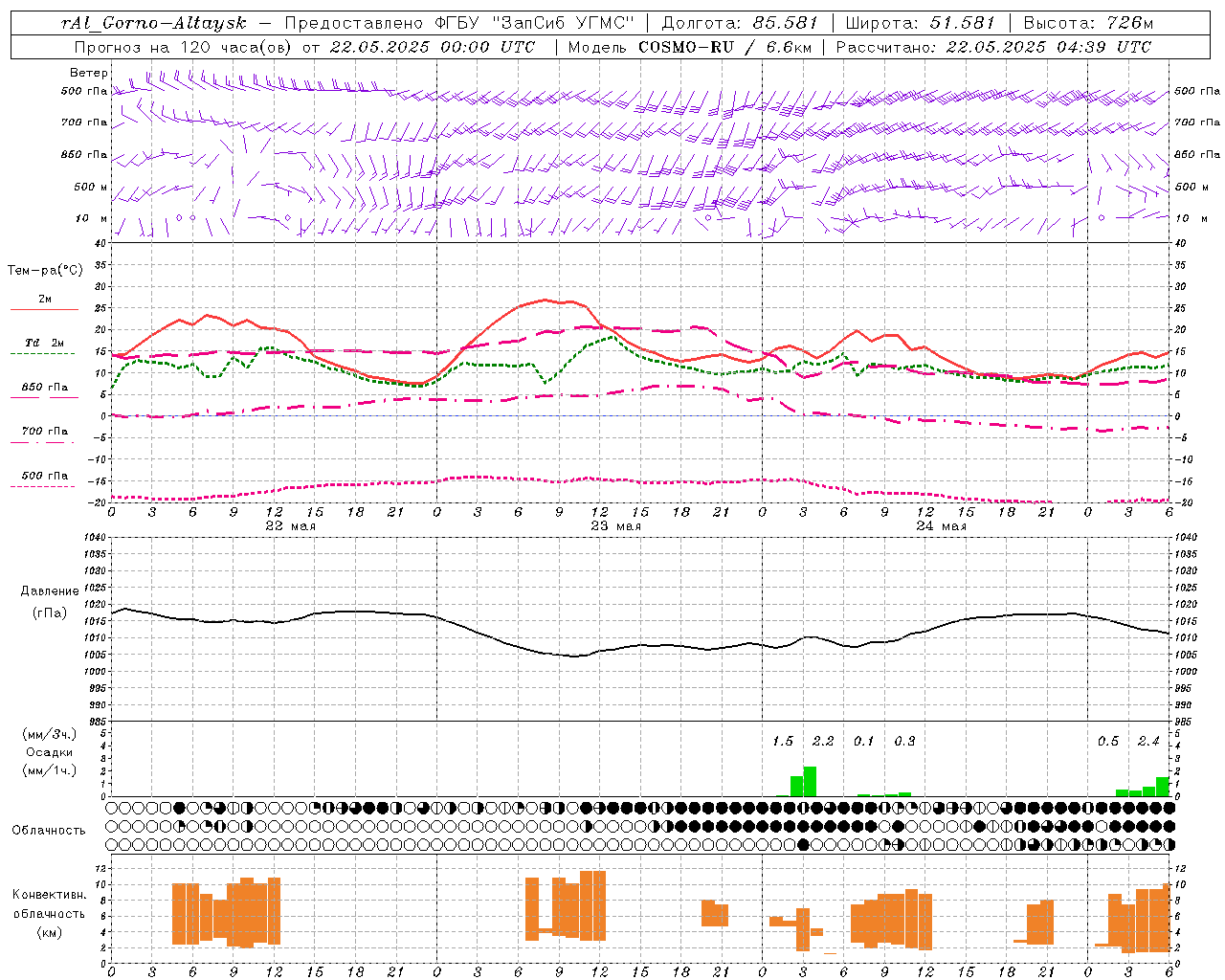This screenshot has width=1225, height=980.
Task: Click the Td 2м dew point legend entry
Action: pyautogui.click(x=44, y=345)
